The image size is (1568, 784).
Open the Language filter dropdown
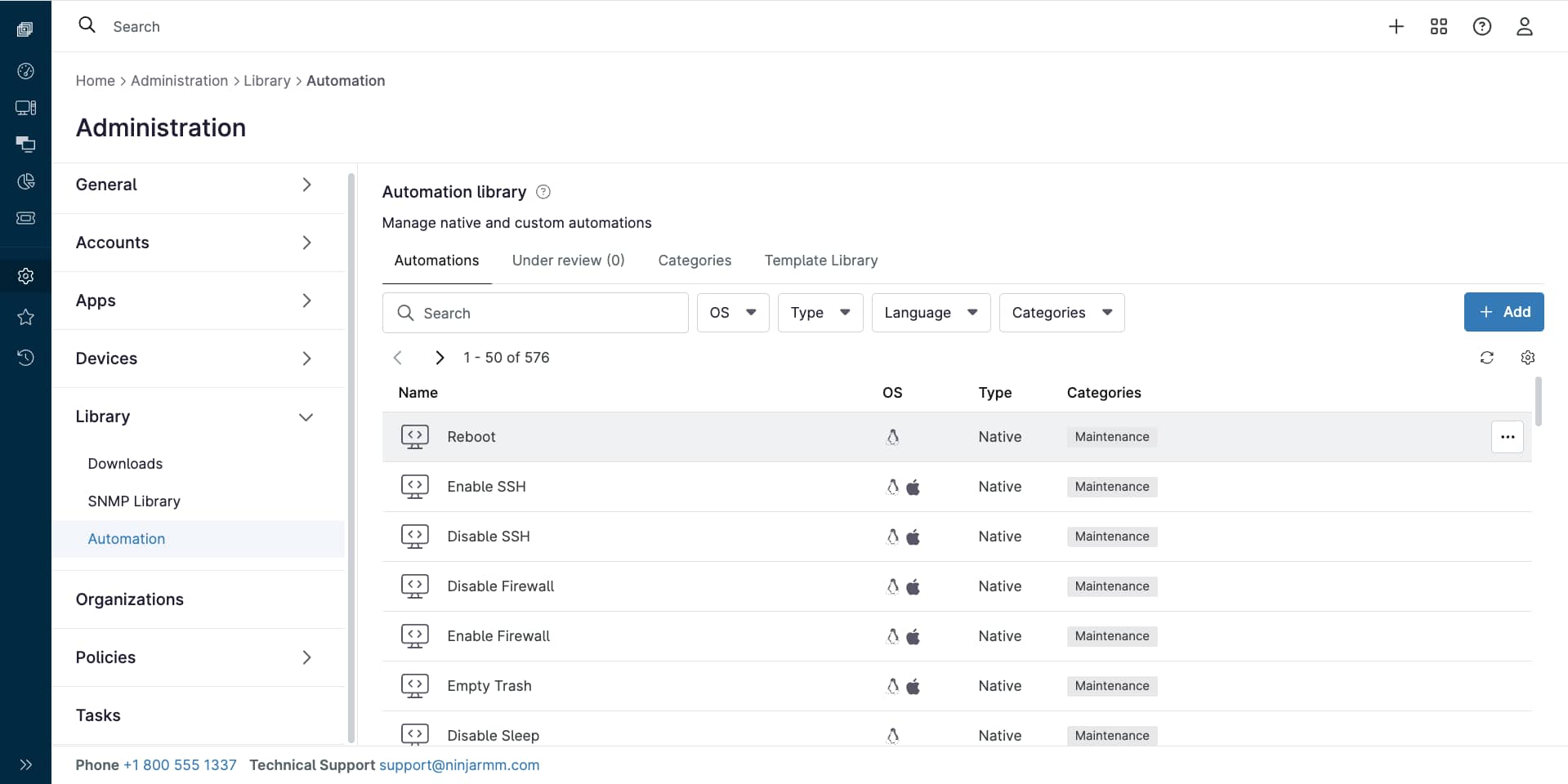coord(931,313)
